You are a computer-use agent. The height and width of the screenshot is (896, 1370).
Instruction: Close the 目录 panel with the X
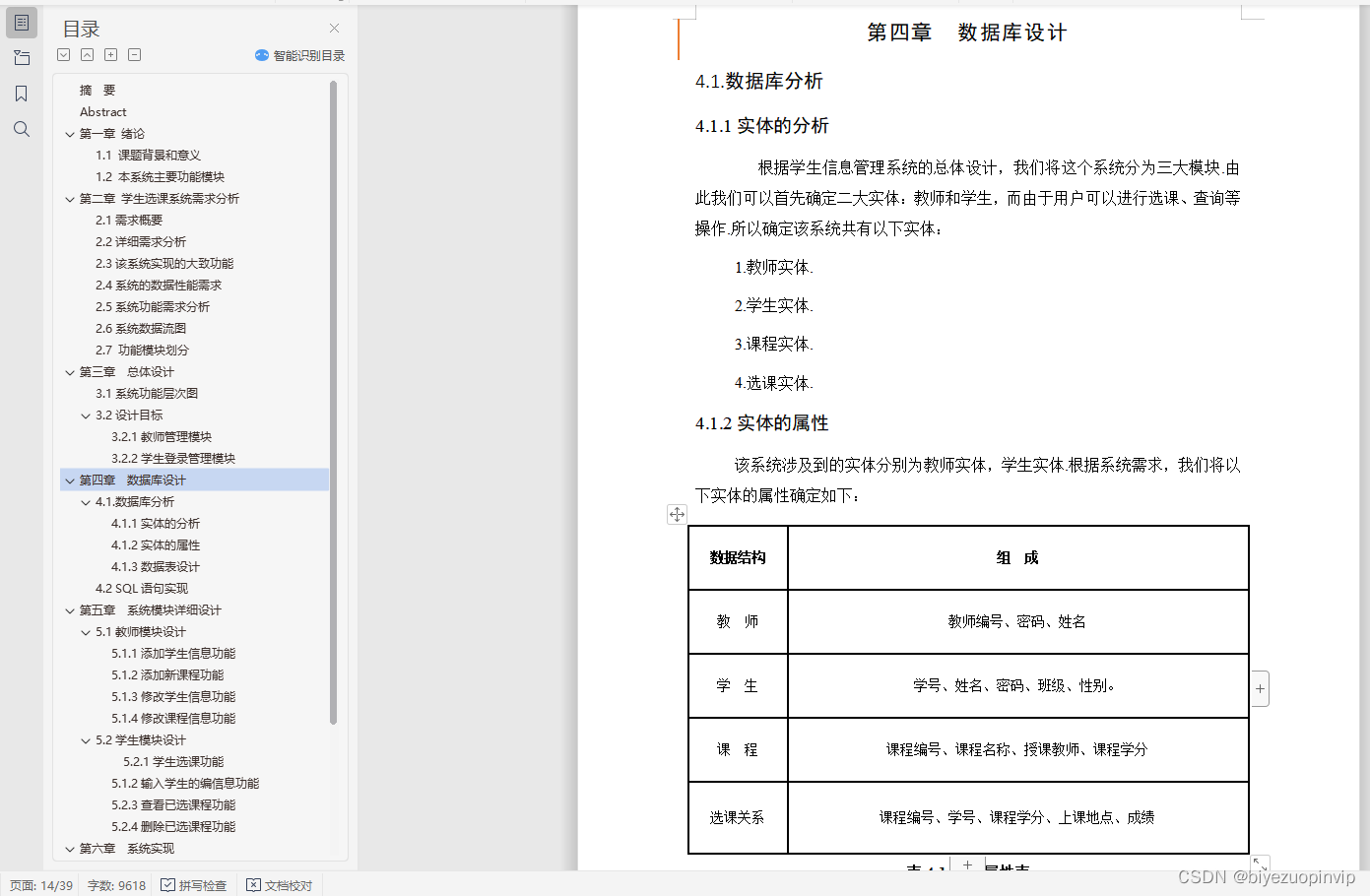pos(333,28)
